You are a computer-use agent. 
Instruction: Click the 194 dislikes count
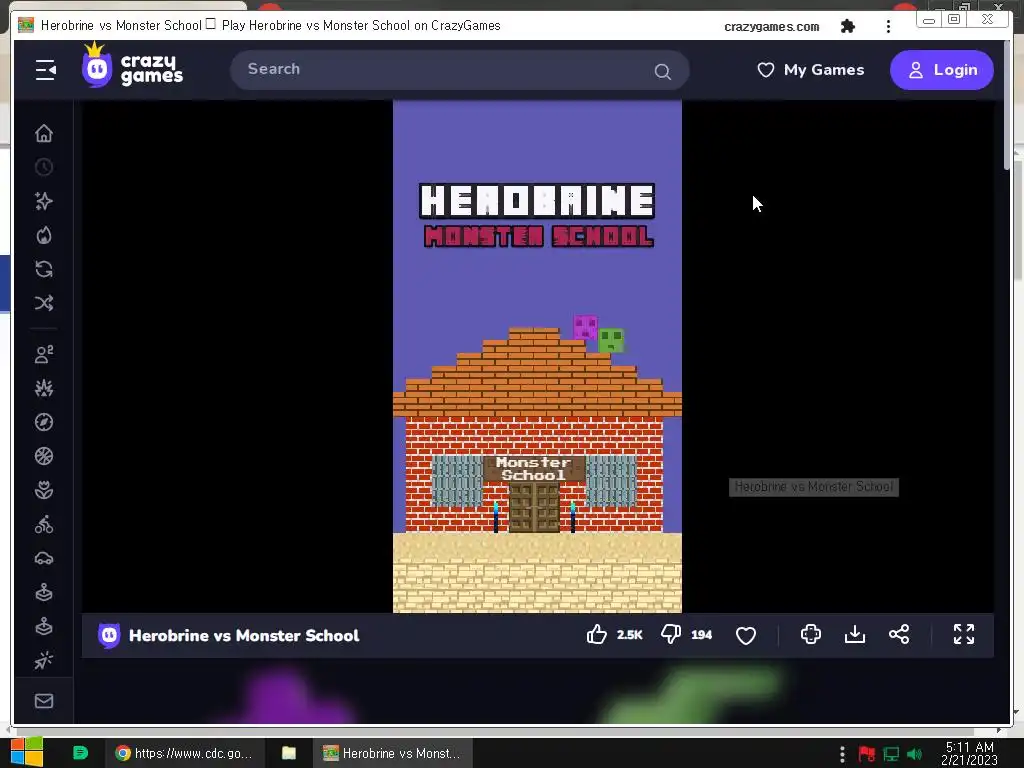pos(701,635)
